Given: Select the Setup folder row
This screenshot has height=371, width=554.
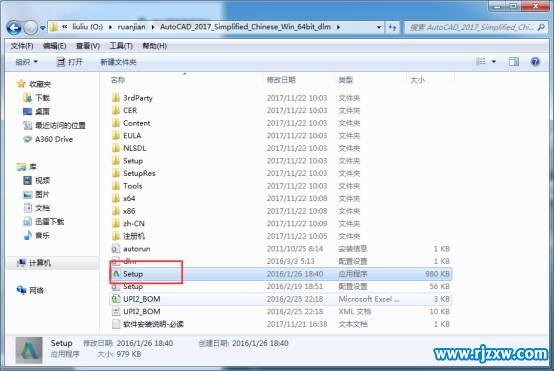Looking at the screenshot, I should (x=281, y=161).
